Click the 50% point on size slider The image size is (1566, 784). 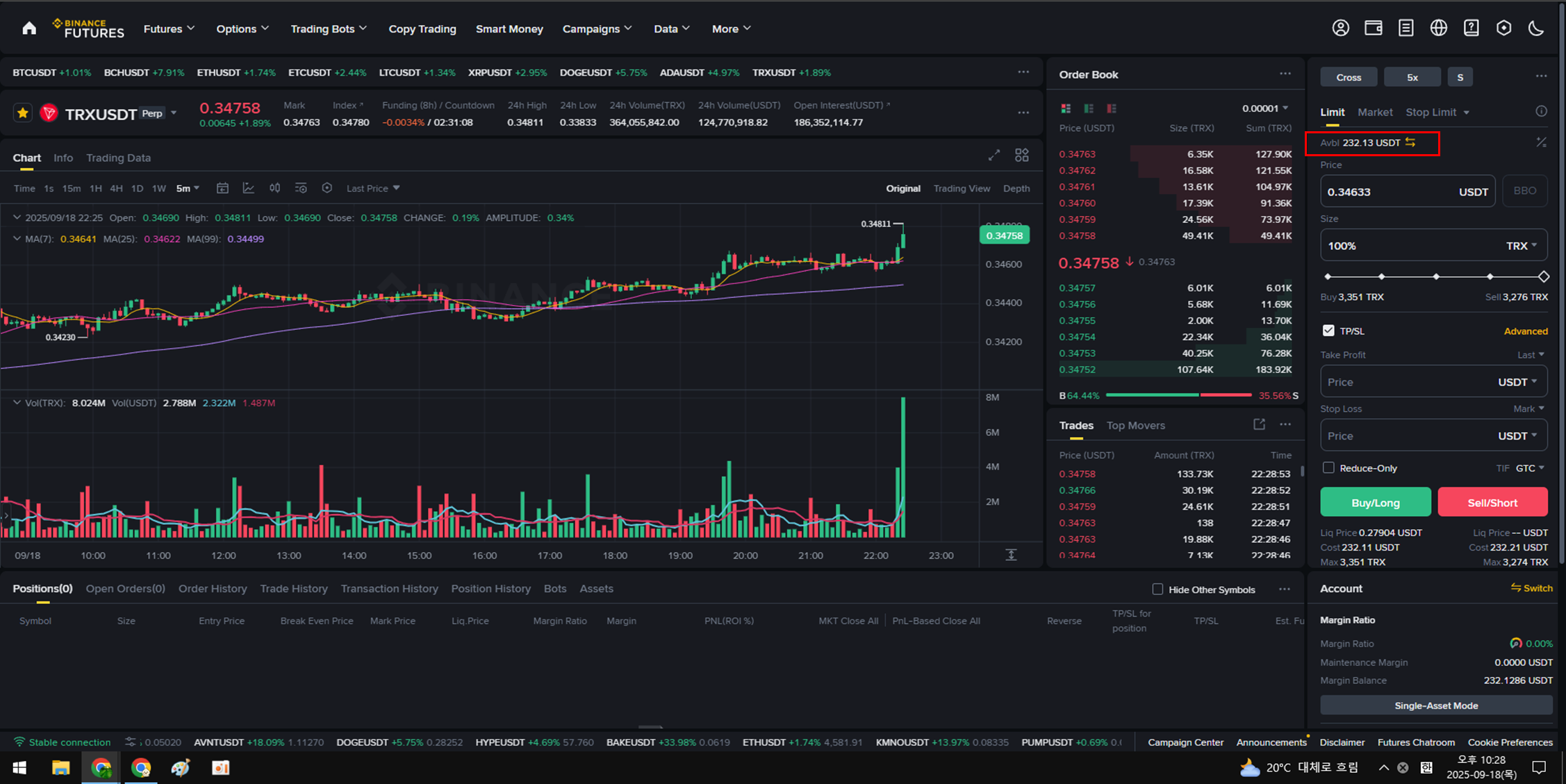click(1435, 276)
